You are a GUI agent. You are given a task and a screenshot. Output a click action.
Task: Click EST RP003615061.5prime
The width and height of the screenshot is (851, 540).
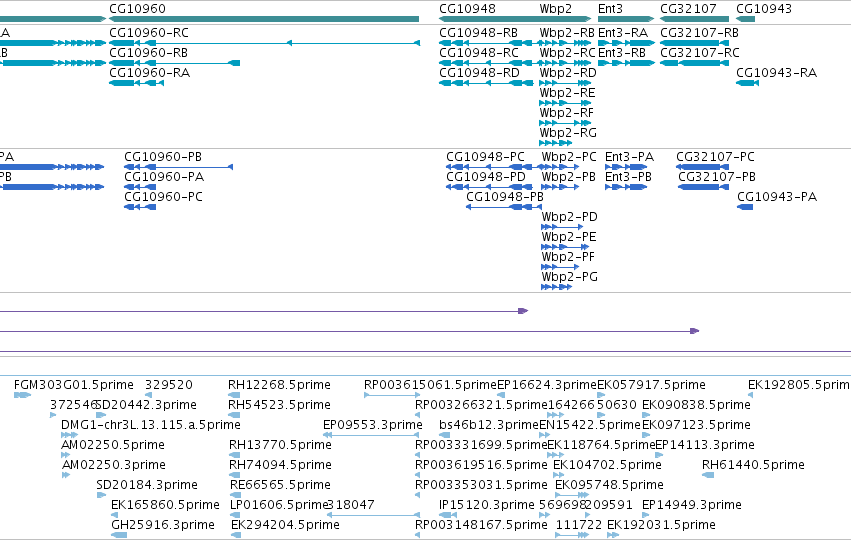click(392, 395)
